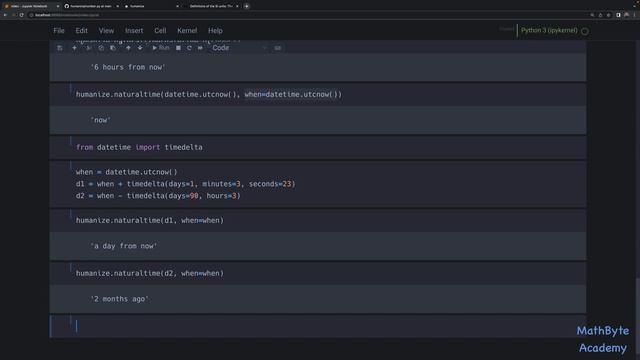Open the command palette keyboard icon
Viewport: 640px width, 360px height.
(x=278, y=48)
